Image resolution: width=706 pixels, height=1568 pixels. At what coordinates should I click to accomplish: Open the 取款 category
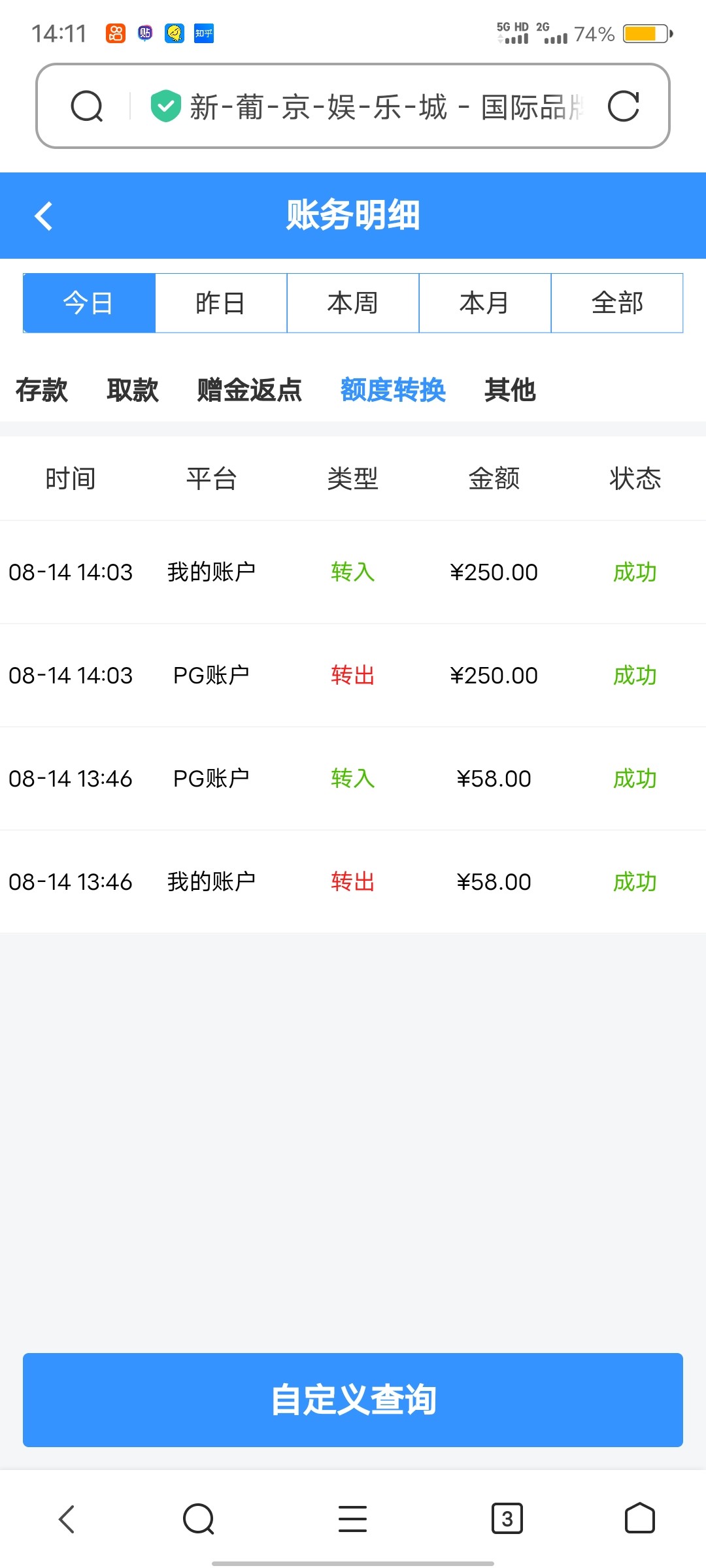click(x=133, y=390)
